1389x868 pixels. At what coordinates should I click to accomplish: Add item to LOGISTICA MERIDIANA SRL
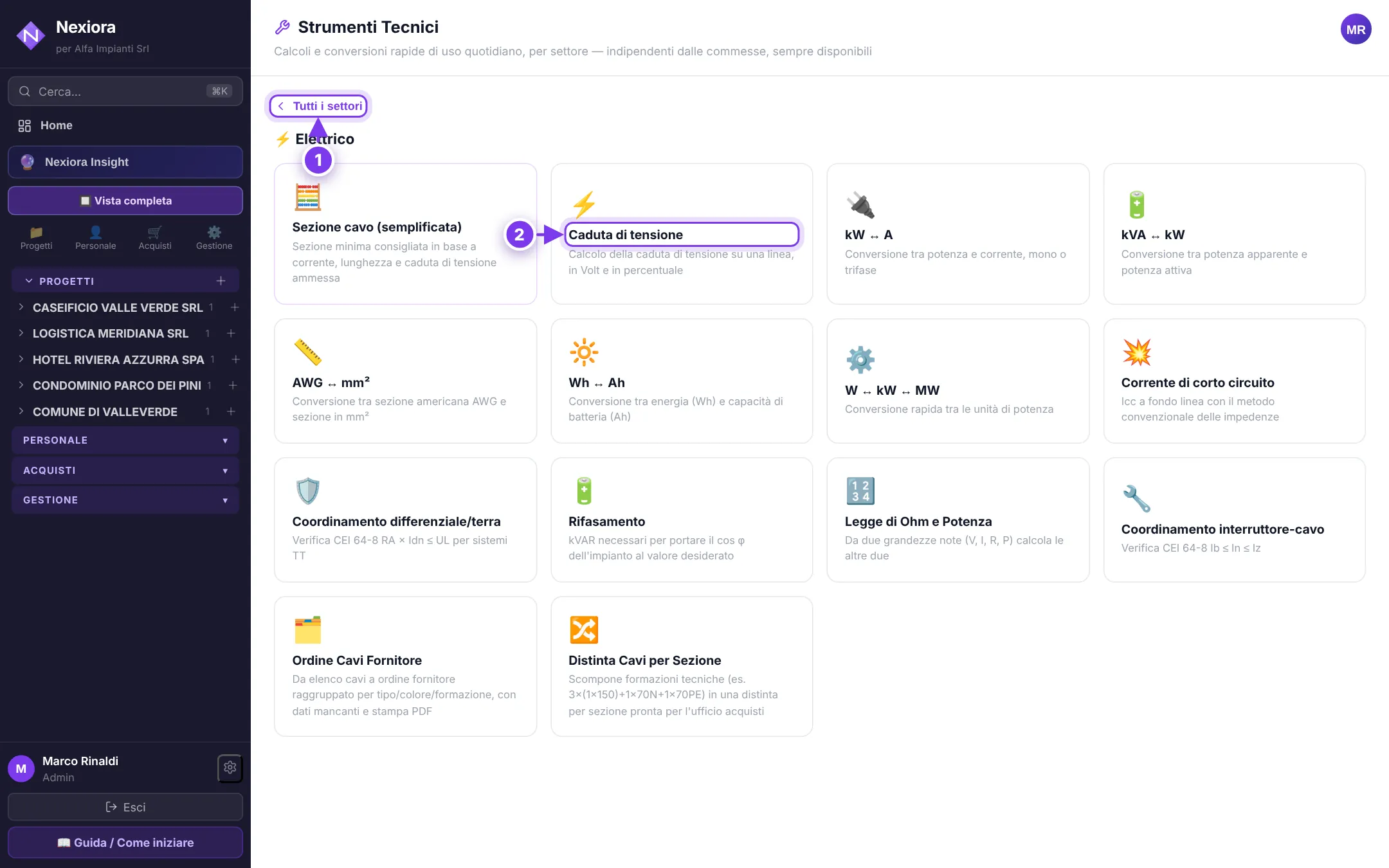pos(231,333)
